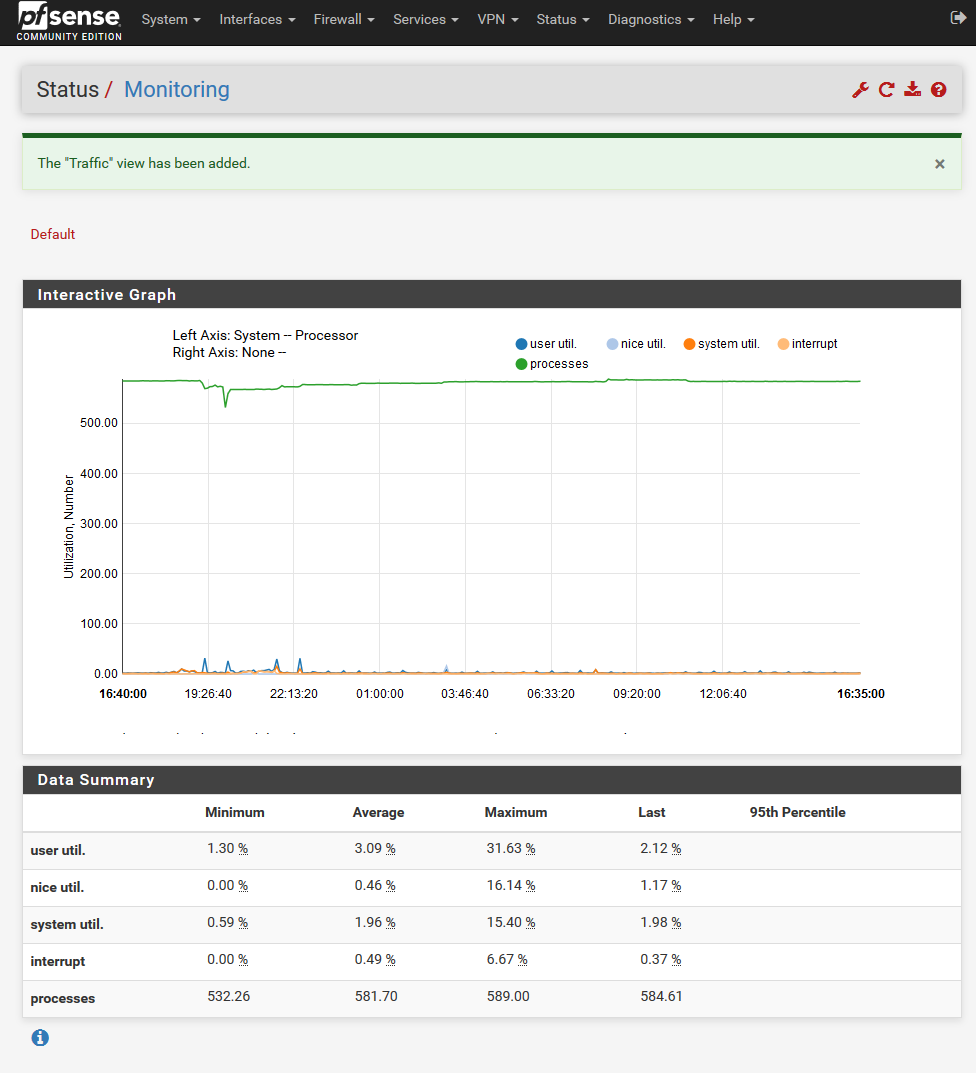This screenshot has height=1073, width=976.
Task: Select the Default view tab
Action: 53,234
